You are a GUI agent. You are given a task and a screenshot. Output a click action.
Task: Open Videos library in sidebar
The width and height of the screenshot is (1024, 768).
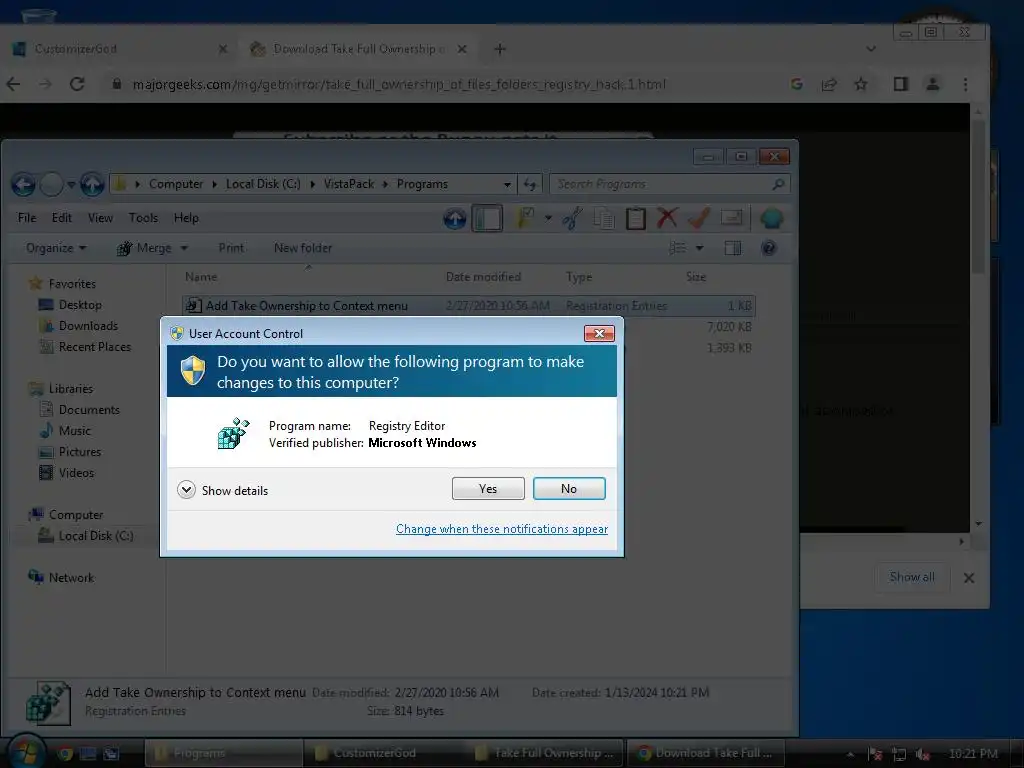click(76, 473)
